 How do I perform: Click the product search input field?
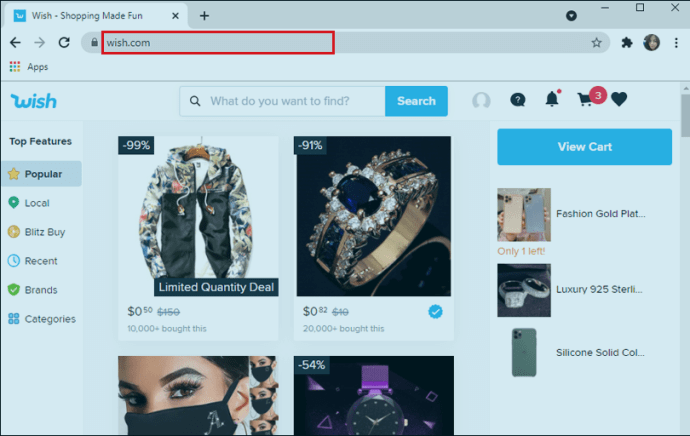[292, 101]
